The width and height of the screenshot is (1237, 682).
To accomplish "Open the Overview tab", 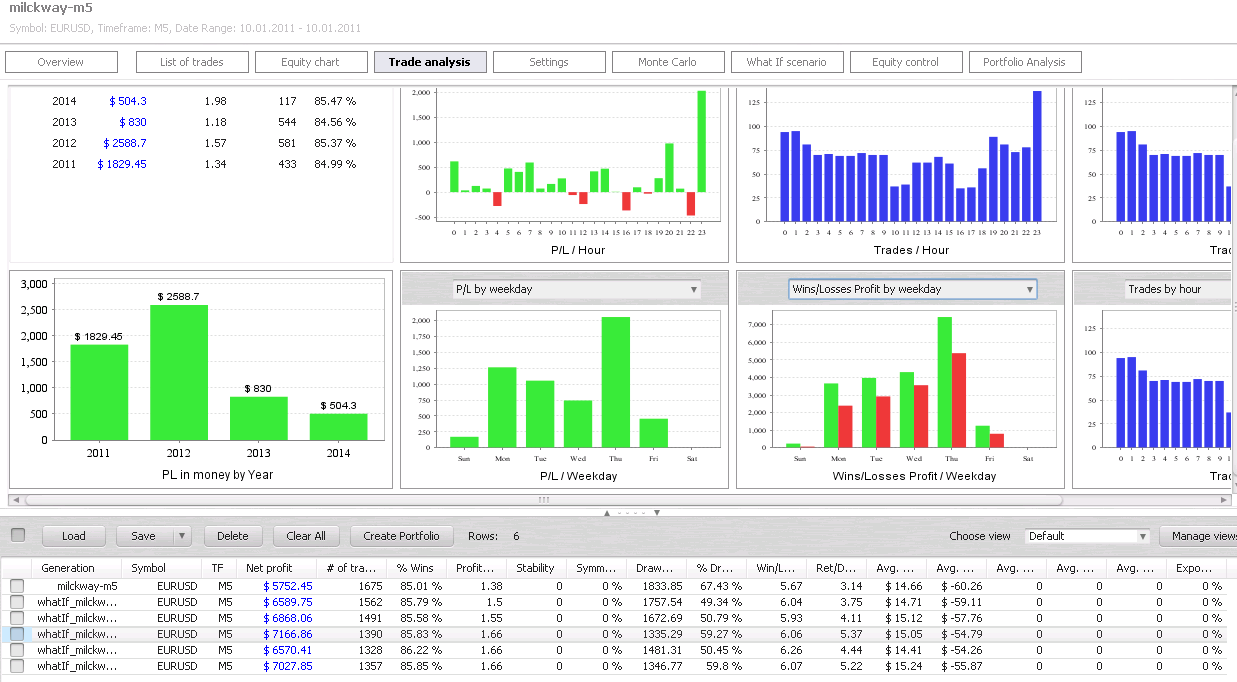I will pos(61,62).
